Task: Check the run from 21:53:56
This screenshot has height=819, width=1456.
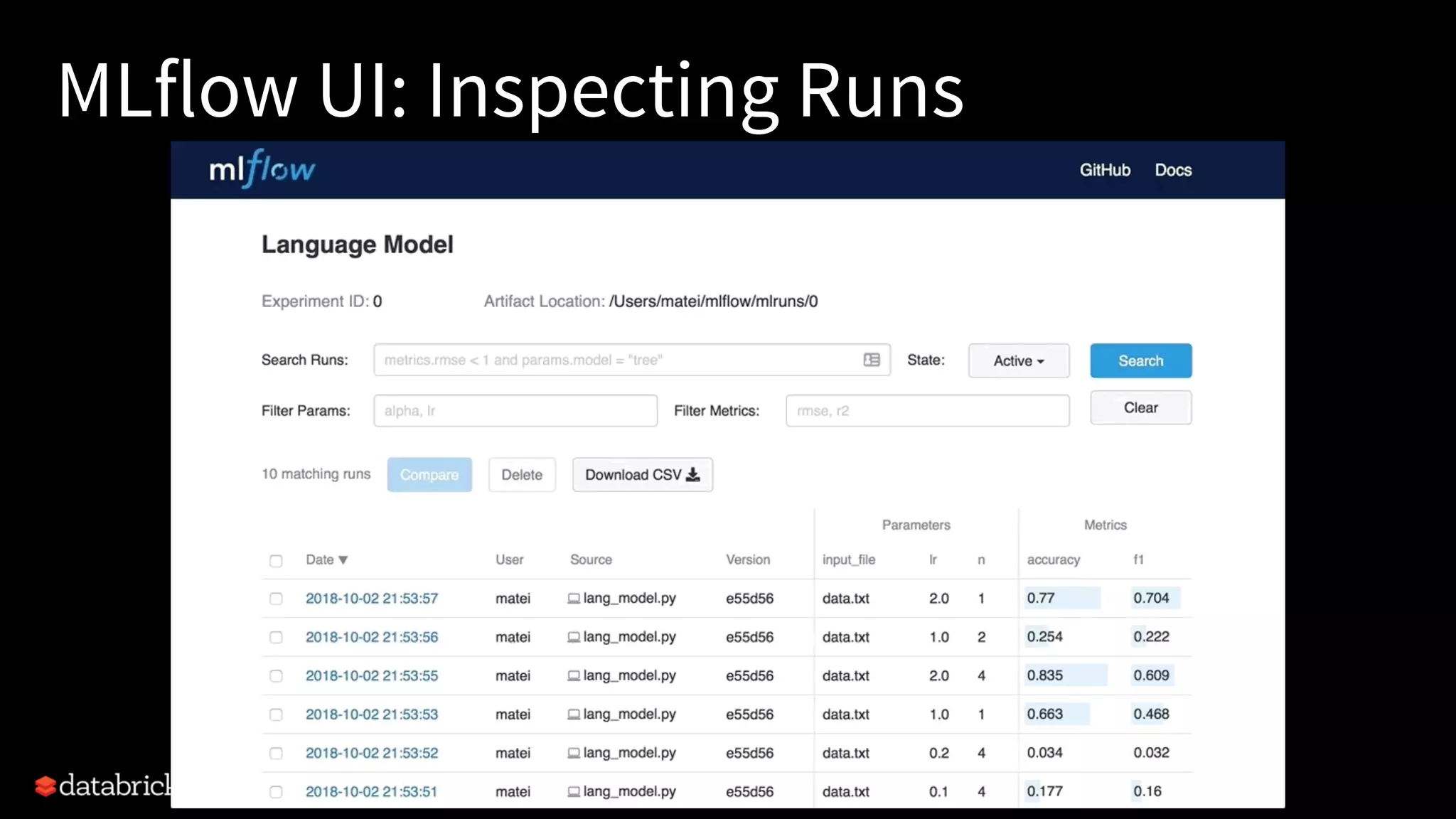Action: pyautogui.click(x=276, y=638)
